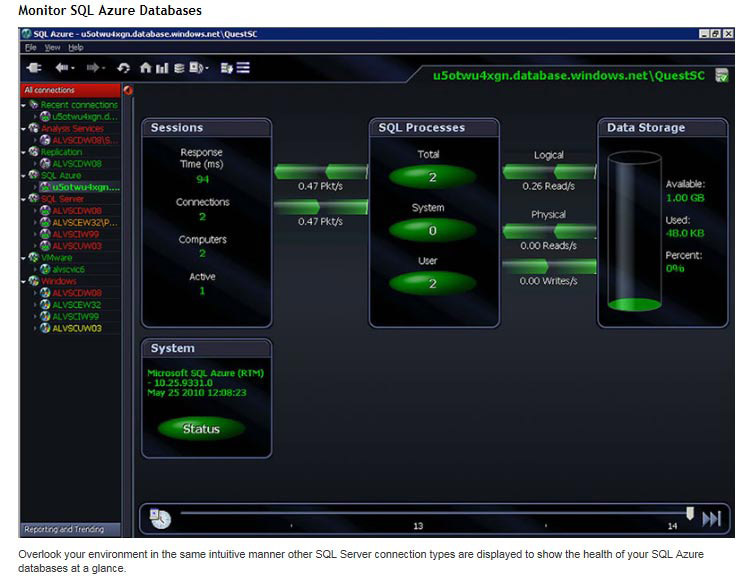Click the alarm log icon beside connection title

tap(721, 75)
